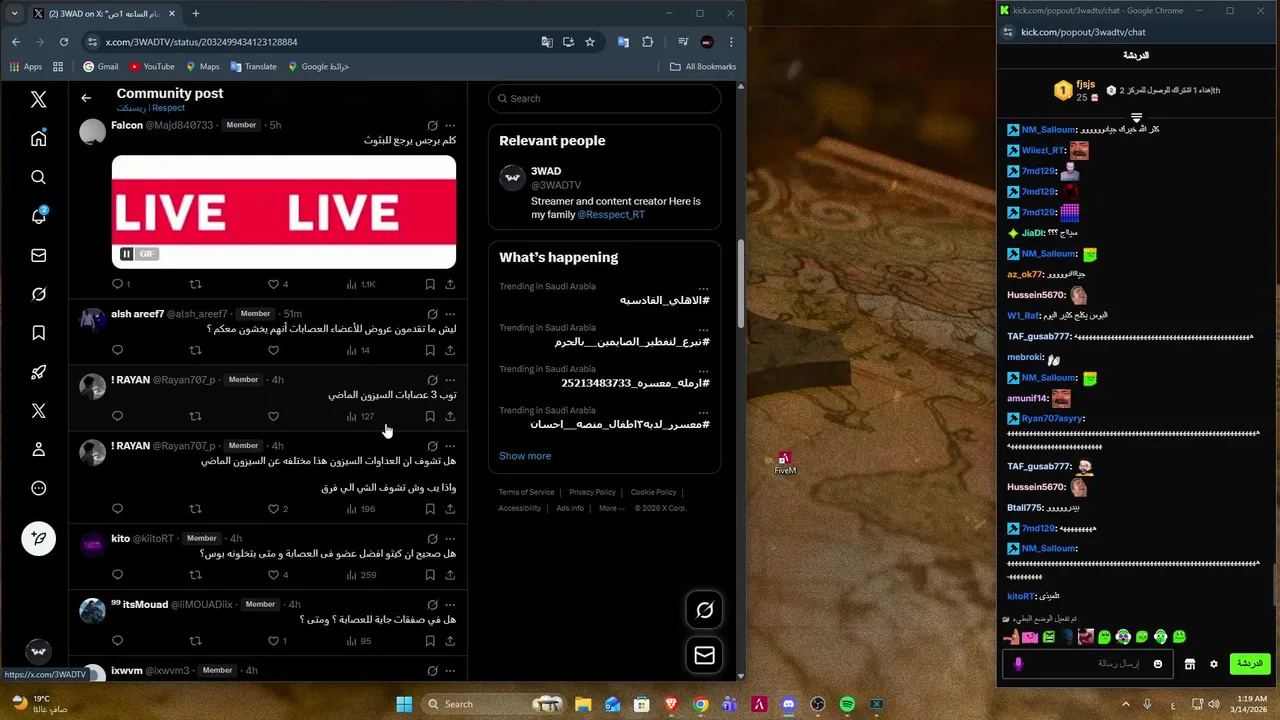This screenshot has width=1280, height=720.
Task: Open @Resspect_RT link in bio
Action: 610,215
